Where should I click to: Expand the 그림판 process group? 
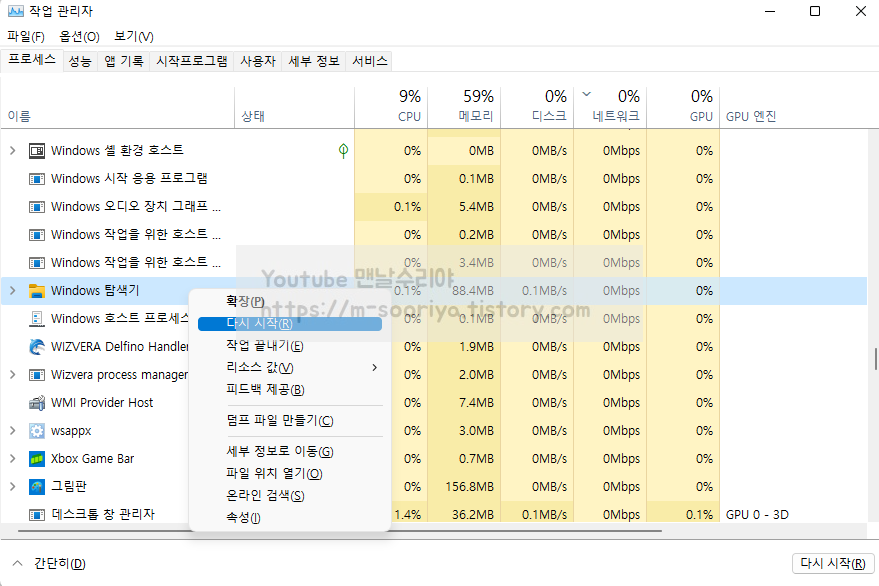[x=12, y=487]
